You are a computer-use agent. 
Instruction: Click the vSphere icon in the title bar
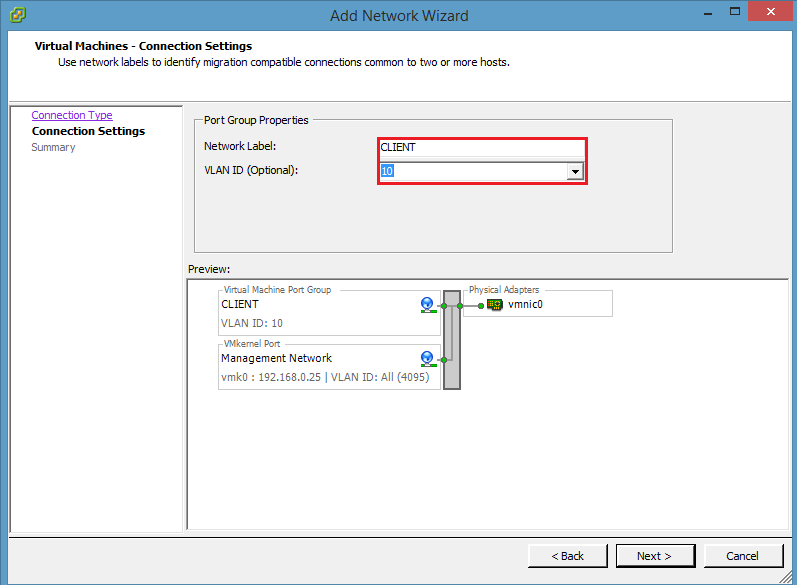[17, 15]
